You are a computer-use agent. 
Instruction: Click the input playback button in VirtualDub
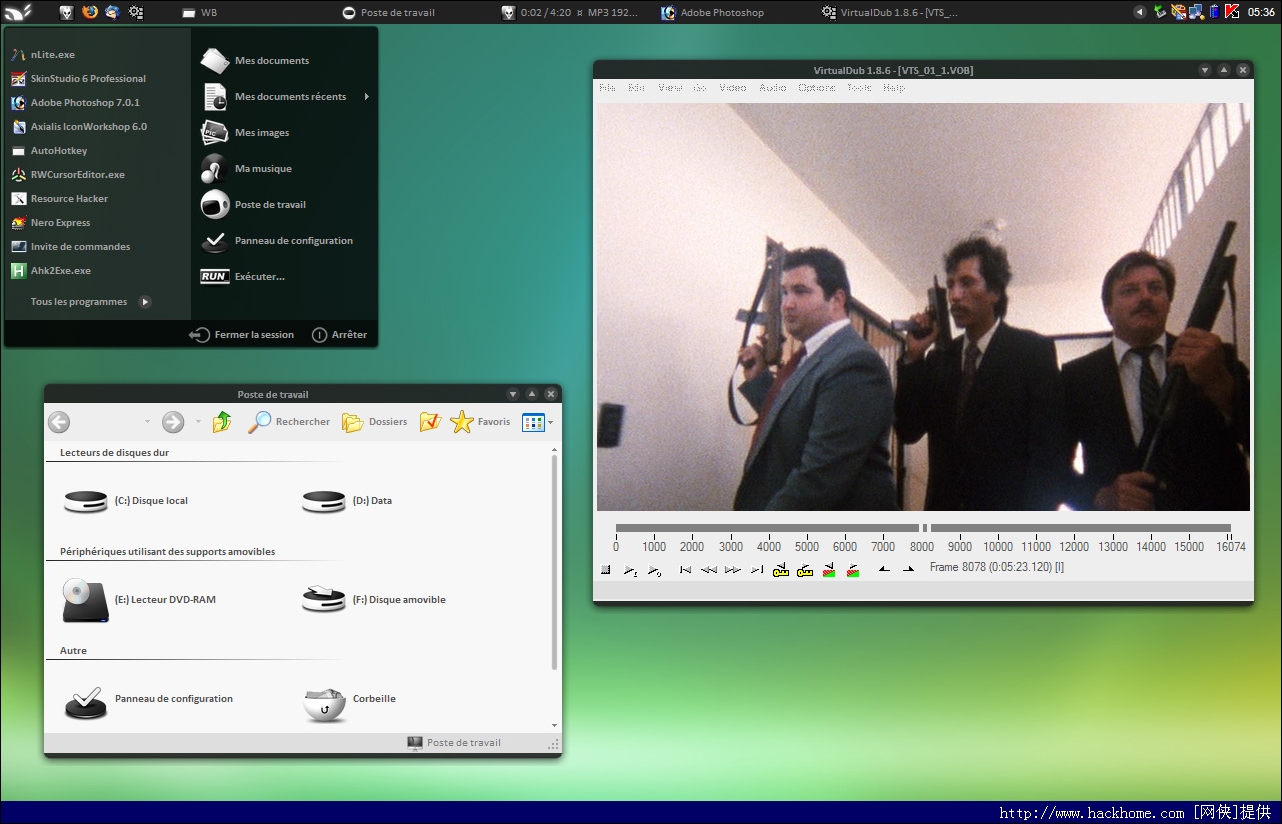630,569
